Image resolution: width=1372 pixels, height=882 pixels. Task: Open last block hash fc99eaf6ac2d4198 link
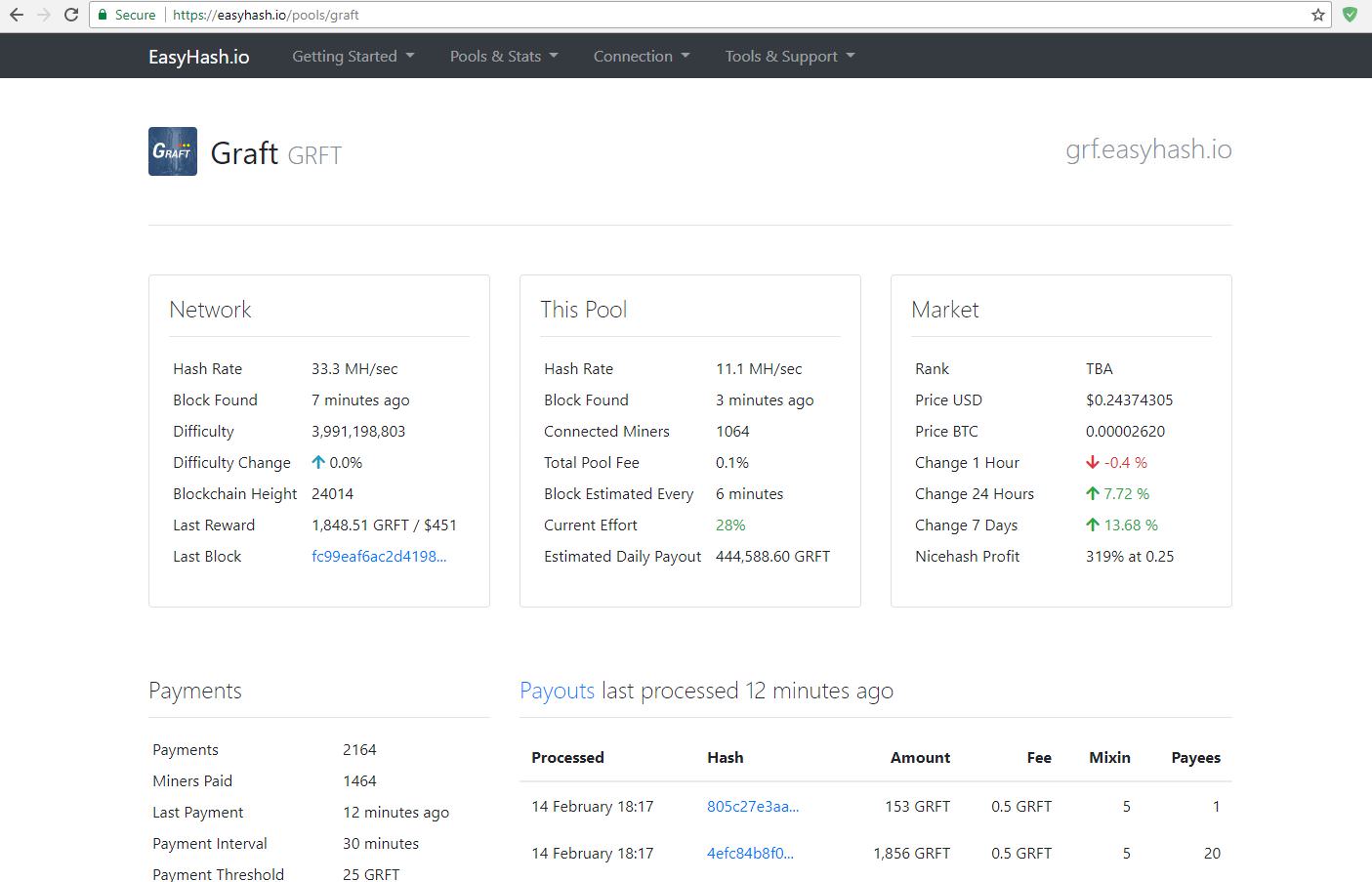(379, 556)
